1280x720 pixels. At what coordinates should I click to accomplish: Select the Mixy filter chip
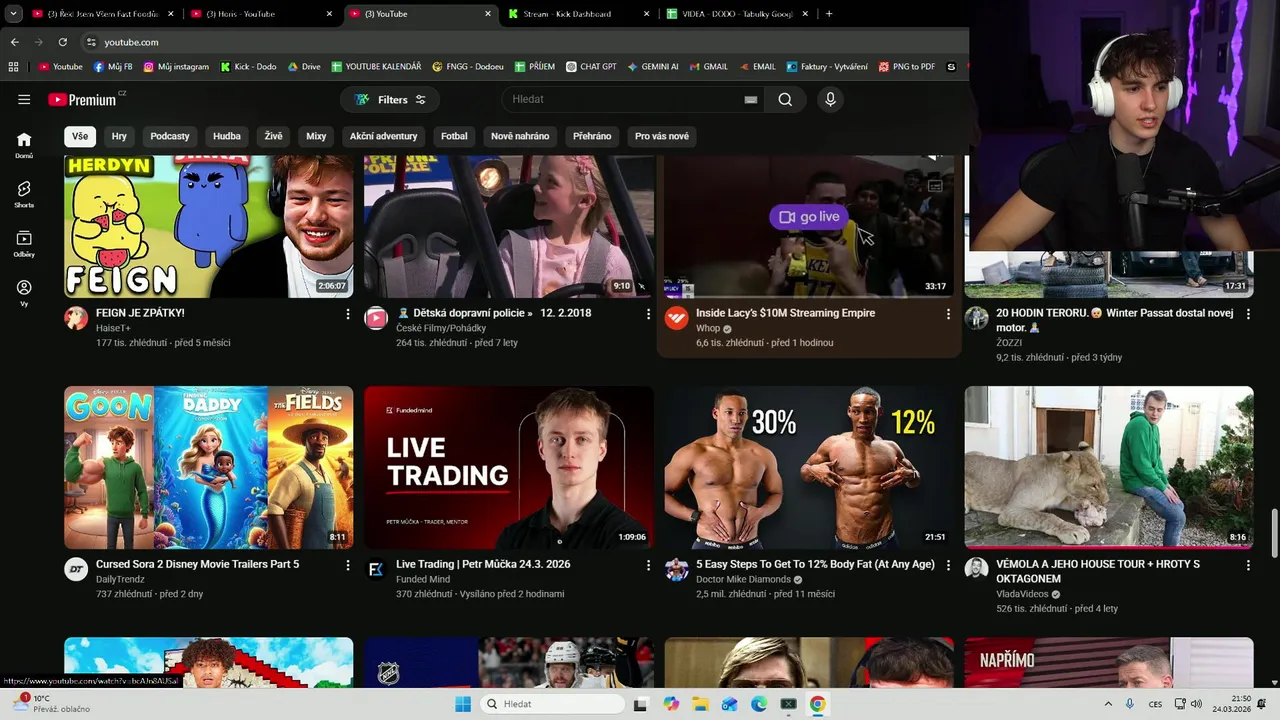click(316, 136)
